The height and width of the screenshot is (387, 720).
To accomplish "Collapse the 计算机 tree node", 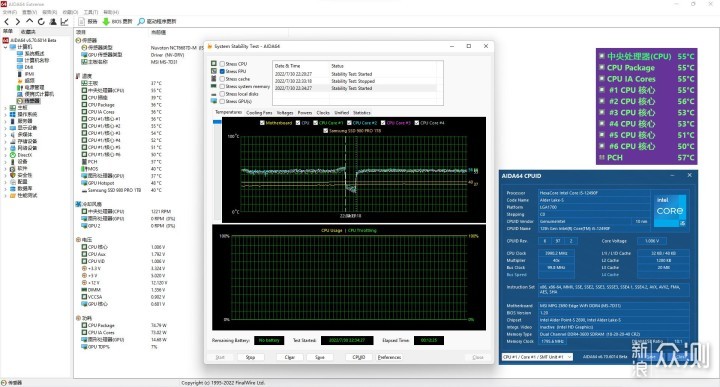I will click(6, 47).
